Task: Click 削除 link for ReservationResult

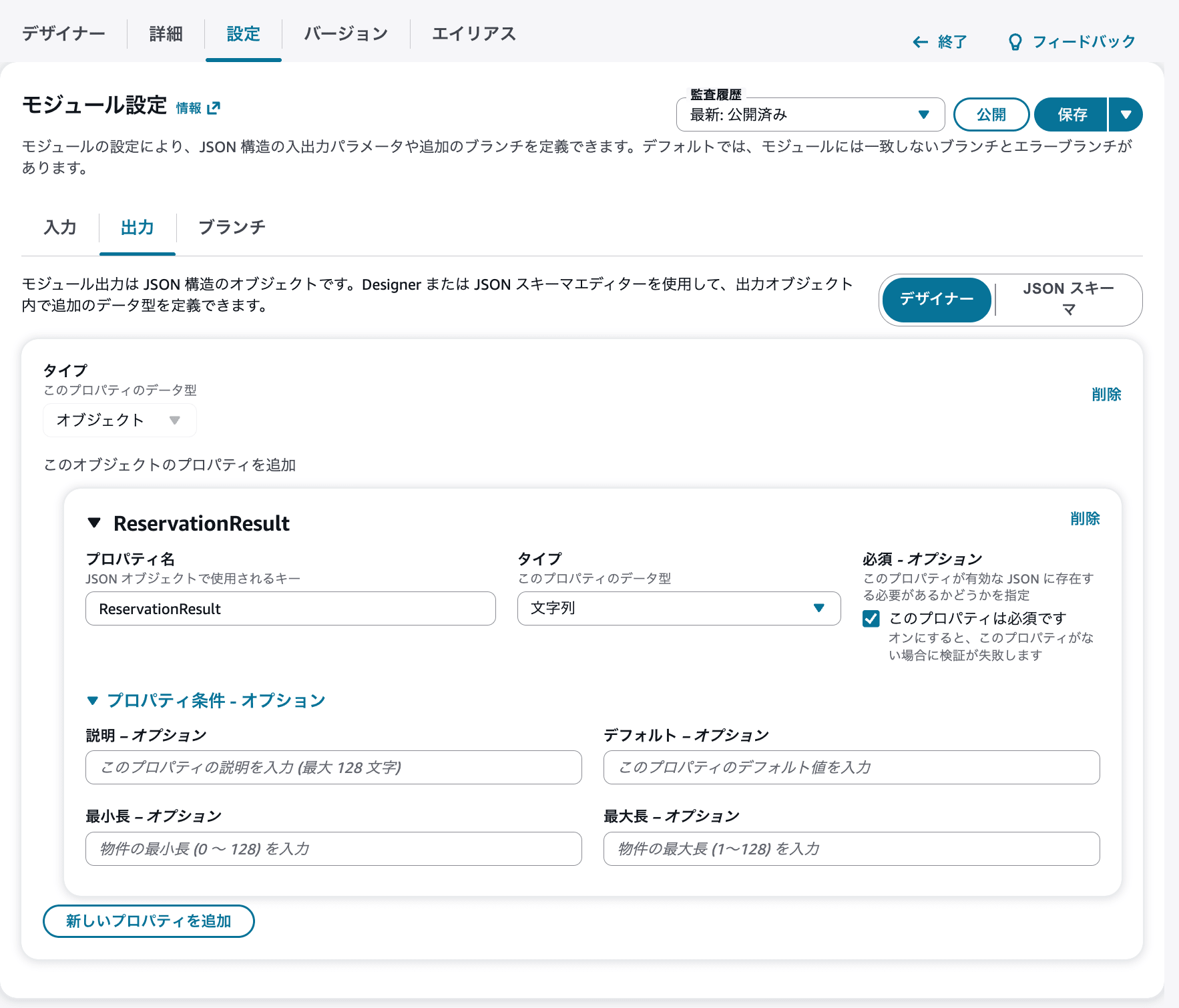Action: 1086,519
